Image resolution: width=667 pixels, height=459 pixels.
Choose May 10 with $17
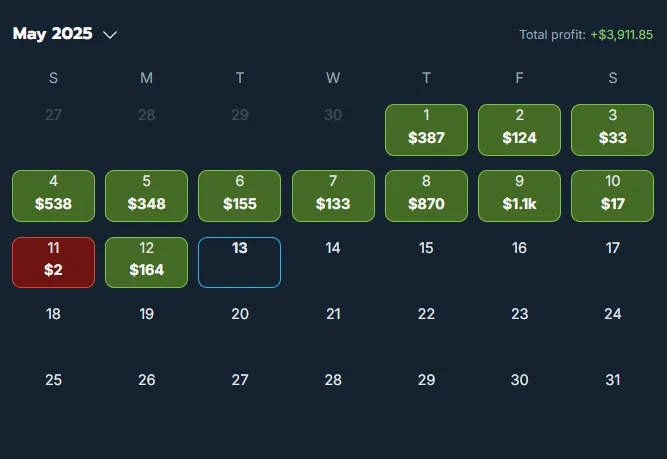coord(613,196)
